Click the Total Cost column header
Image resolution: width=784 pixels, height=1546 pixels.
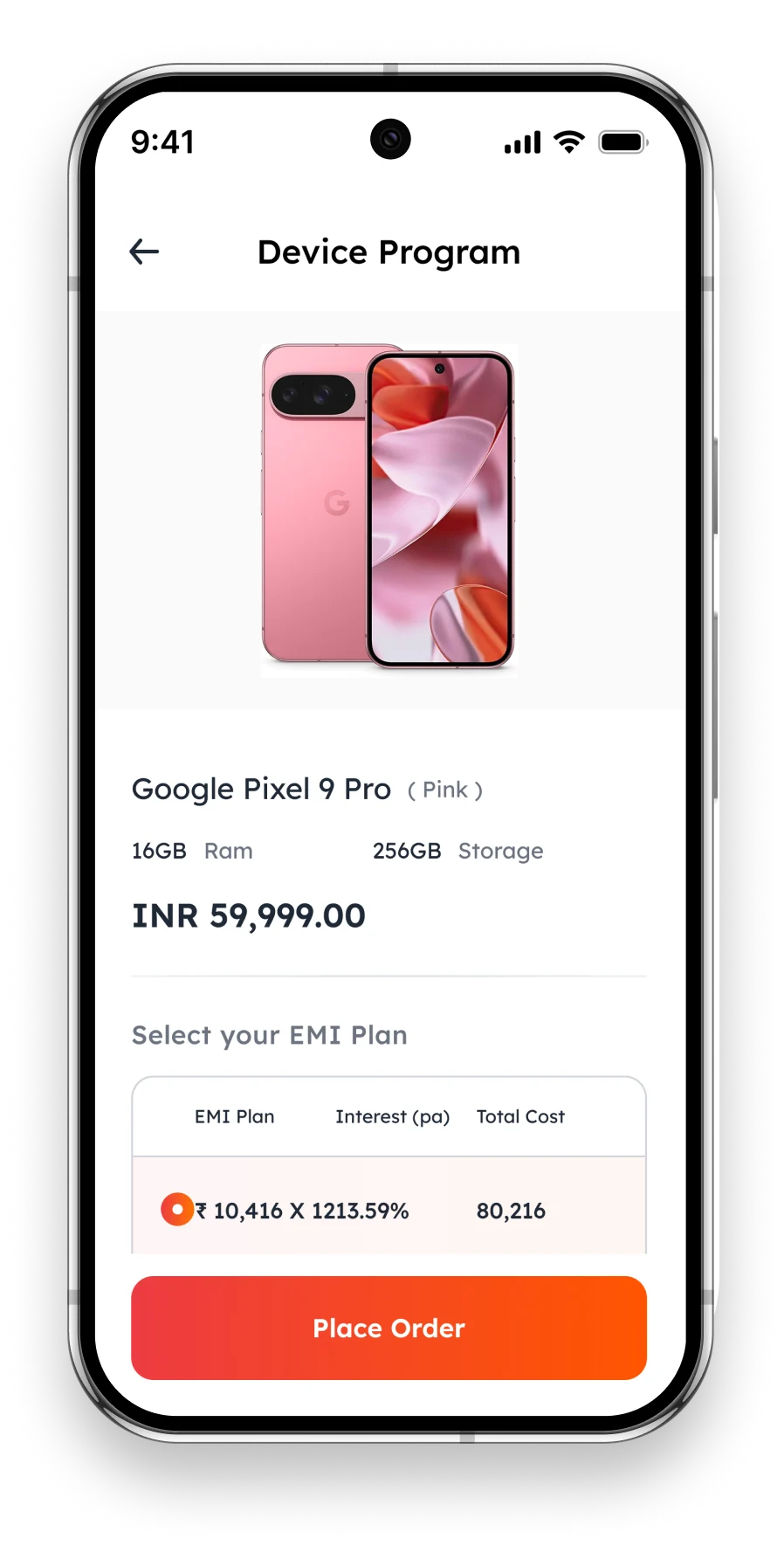coord(520,1116)
